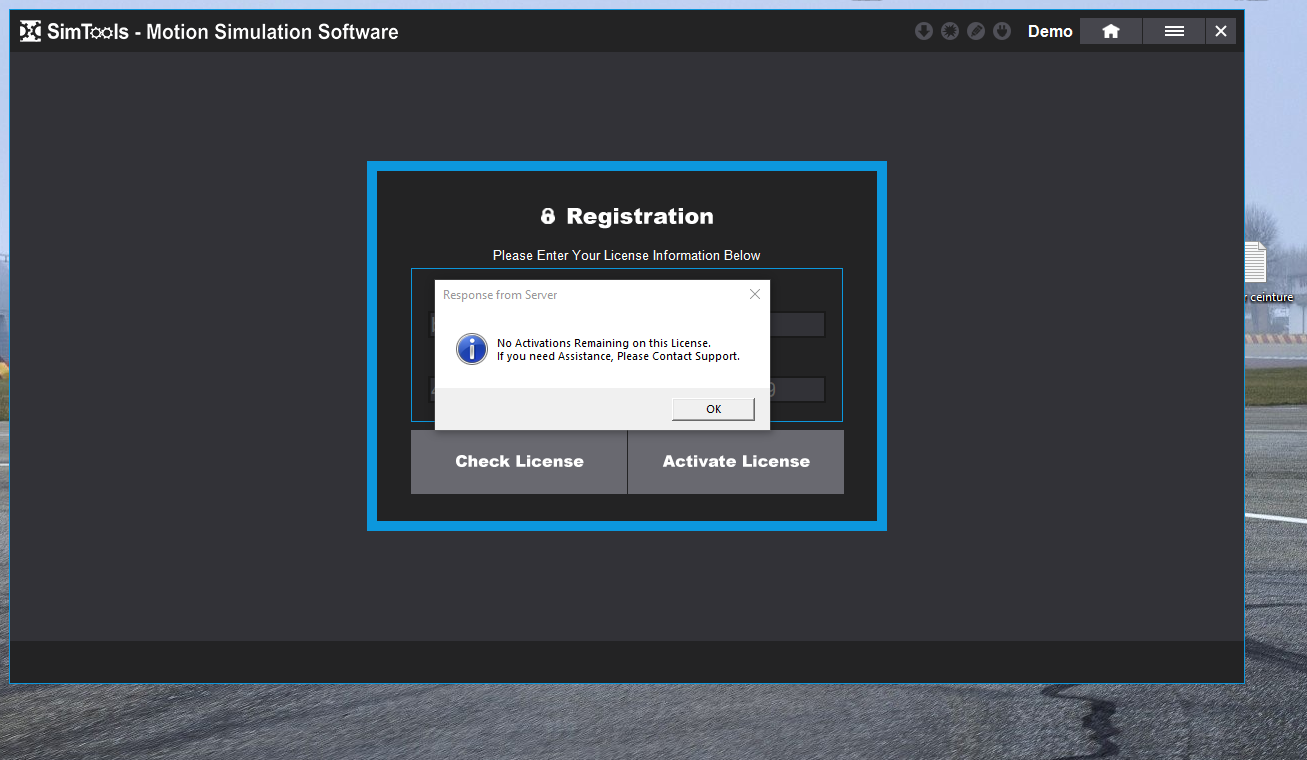
Task: Click the starburst status icon in title bar
Action: coord(950,31)
